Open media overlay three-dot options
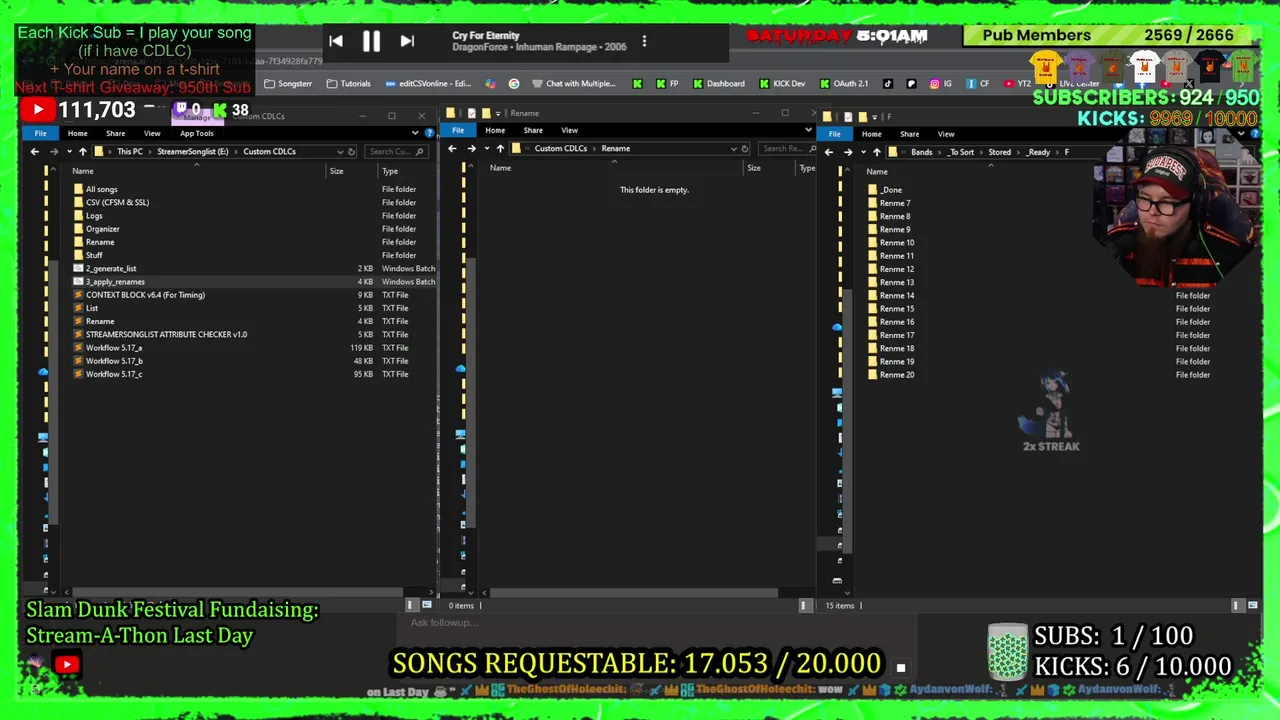 [644, 42]
